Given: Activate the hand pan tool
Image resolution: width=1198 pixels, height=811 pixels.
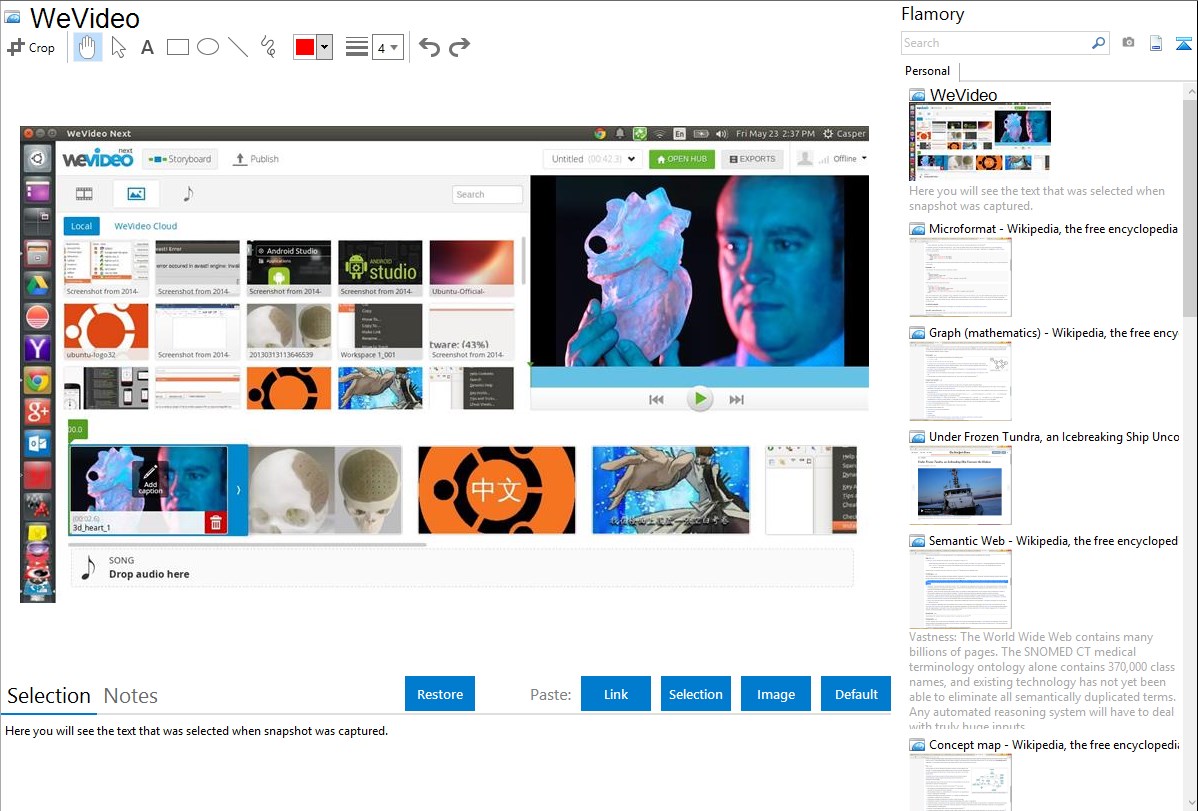Looking at the screenshot, I should (x=87, y=47).
